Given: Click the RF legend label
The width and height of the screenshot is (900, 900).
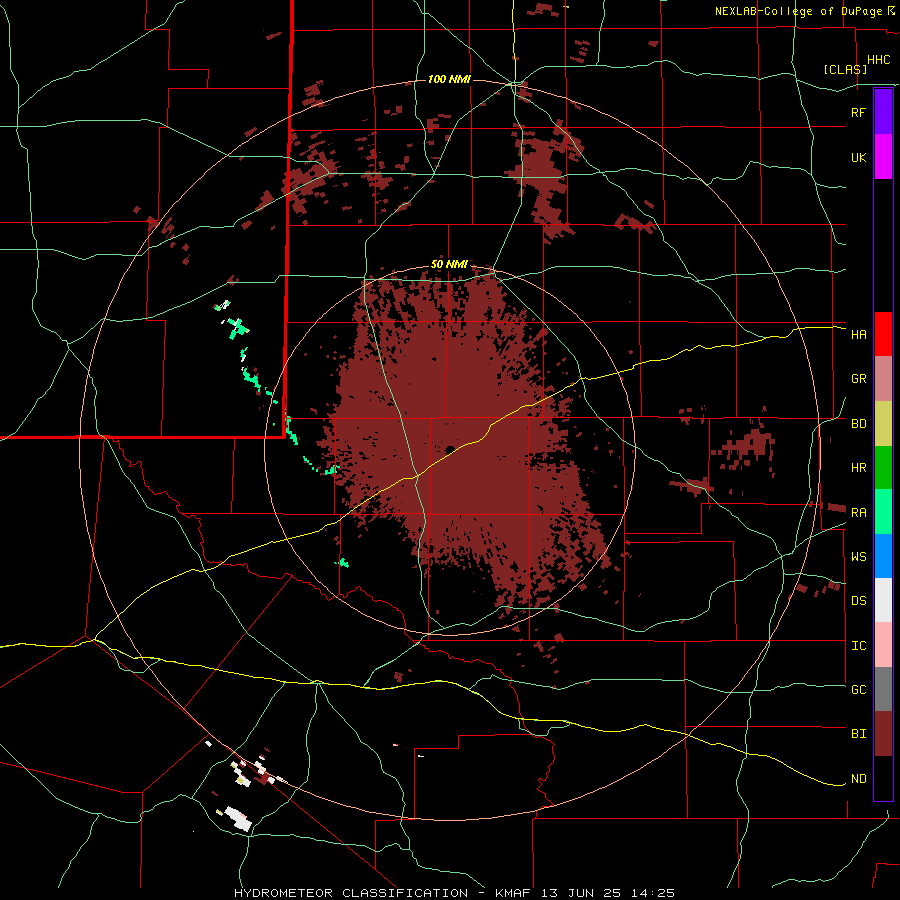Looking at the screenshot, I should [858, 112].
